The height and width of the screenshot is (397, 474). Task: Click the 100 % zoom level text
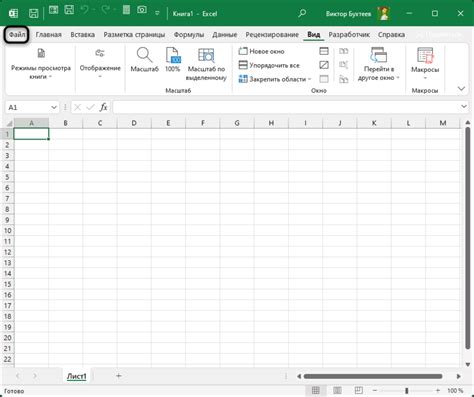click(x=455, y=390)
